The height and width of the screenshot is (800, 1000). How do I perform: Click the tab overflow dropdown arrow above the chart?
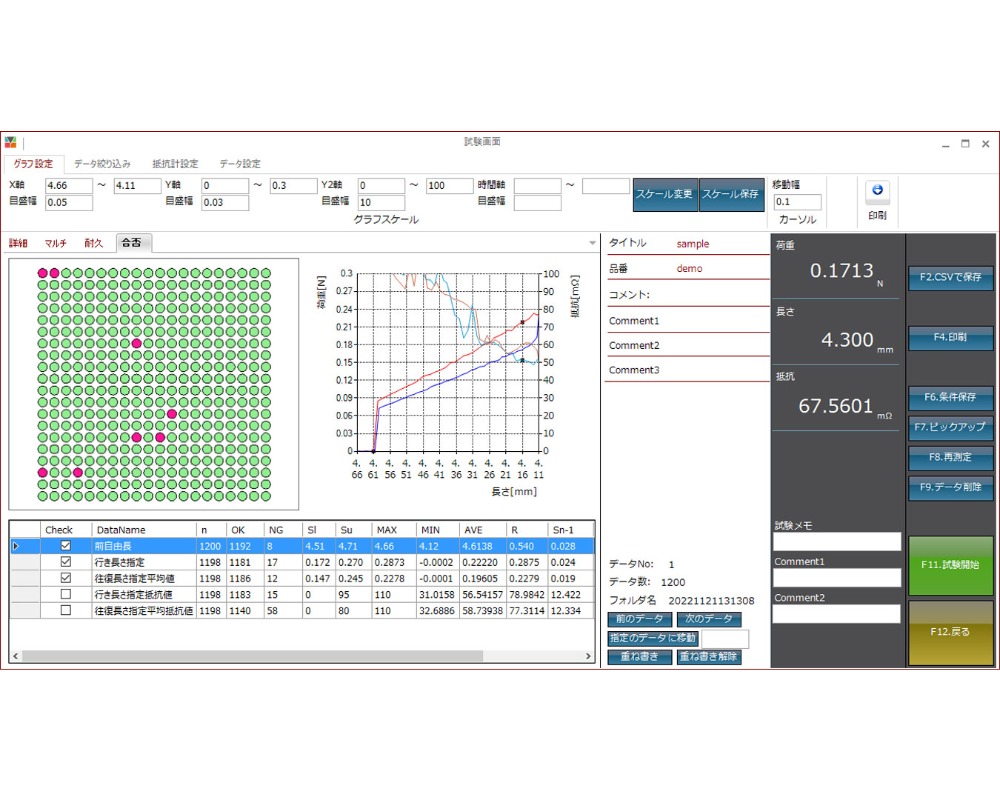tap(592, 243)
